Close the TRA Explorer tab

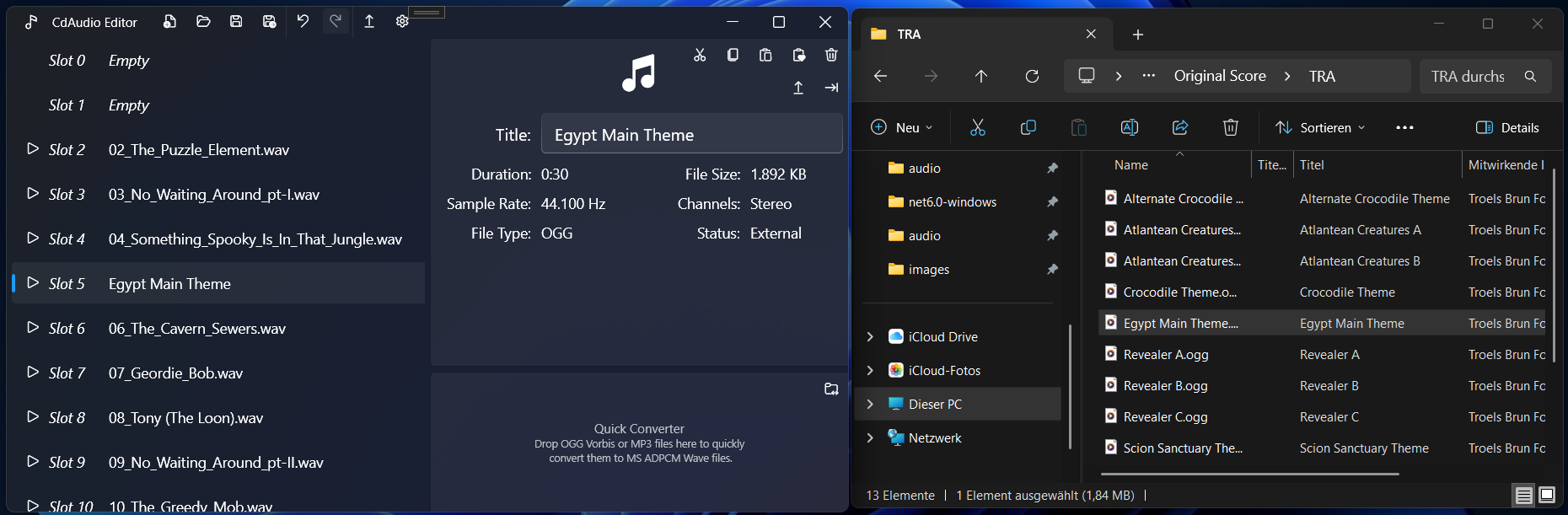pos(1091,34)
